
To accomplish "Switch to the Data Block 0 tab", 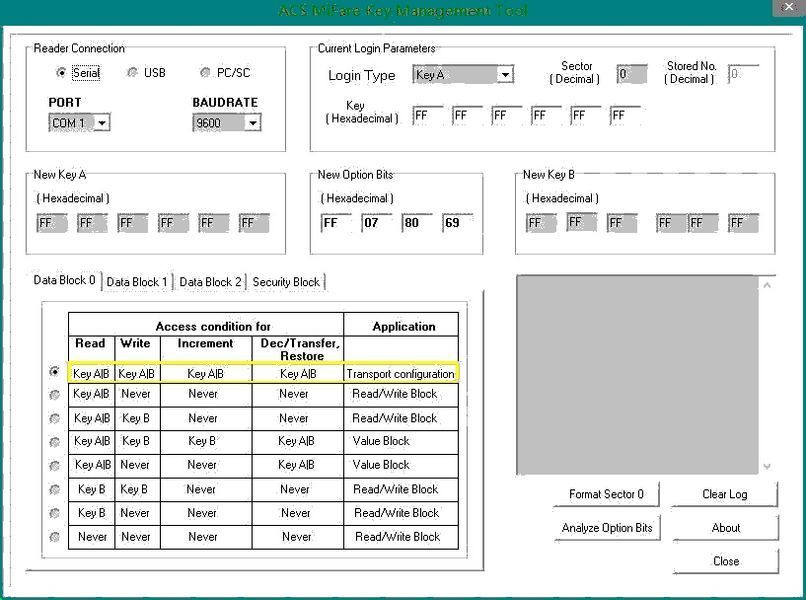I will (64, 280).
